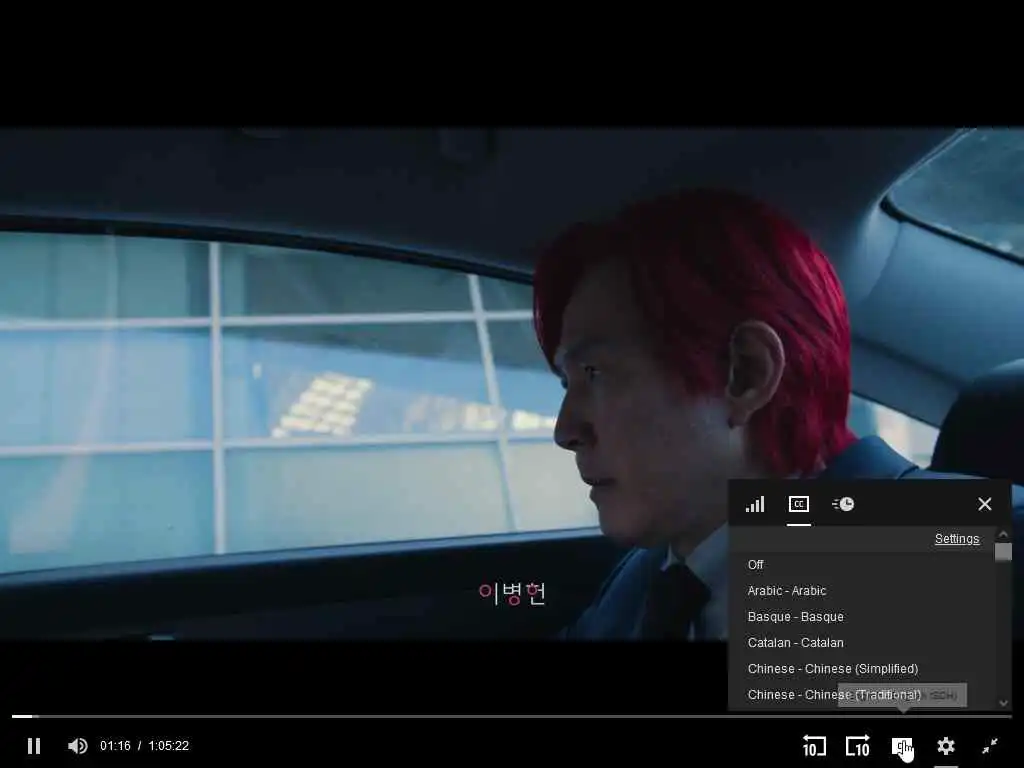Switch to the video quality tab
This screenshot has height=768, width=1024.
755,504
